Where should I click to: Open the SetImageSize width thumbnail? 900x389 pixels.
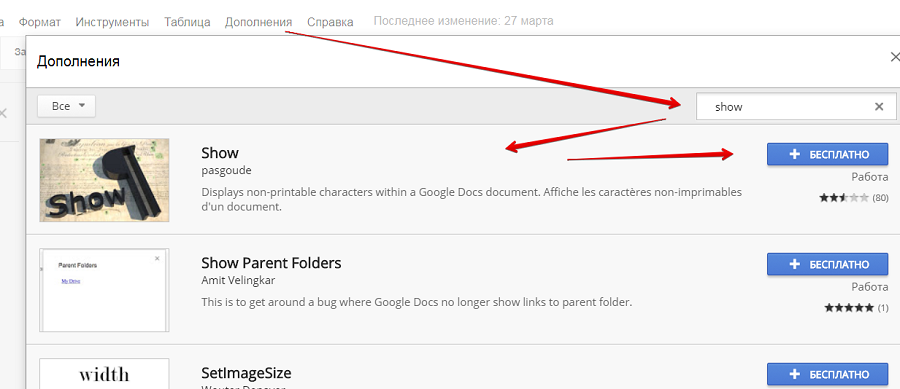(104, 374)
